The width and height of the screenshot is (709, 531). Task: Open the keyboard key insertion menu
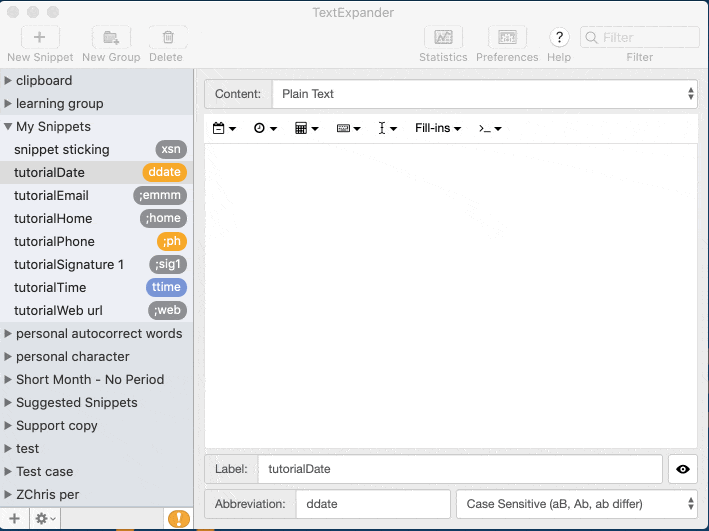tap(348, 128)
